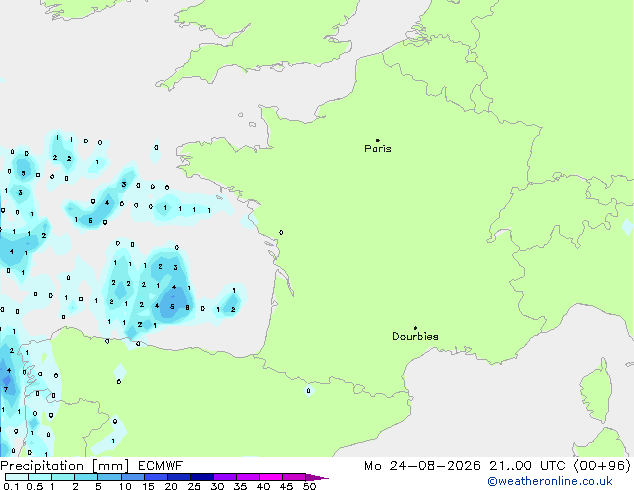The width and height of the screenshot is (634, 490).
Task: Click the legend scale label '25'
Action: coord(194,486)
